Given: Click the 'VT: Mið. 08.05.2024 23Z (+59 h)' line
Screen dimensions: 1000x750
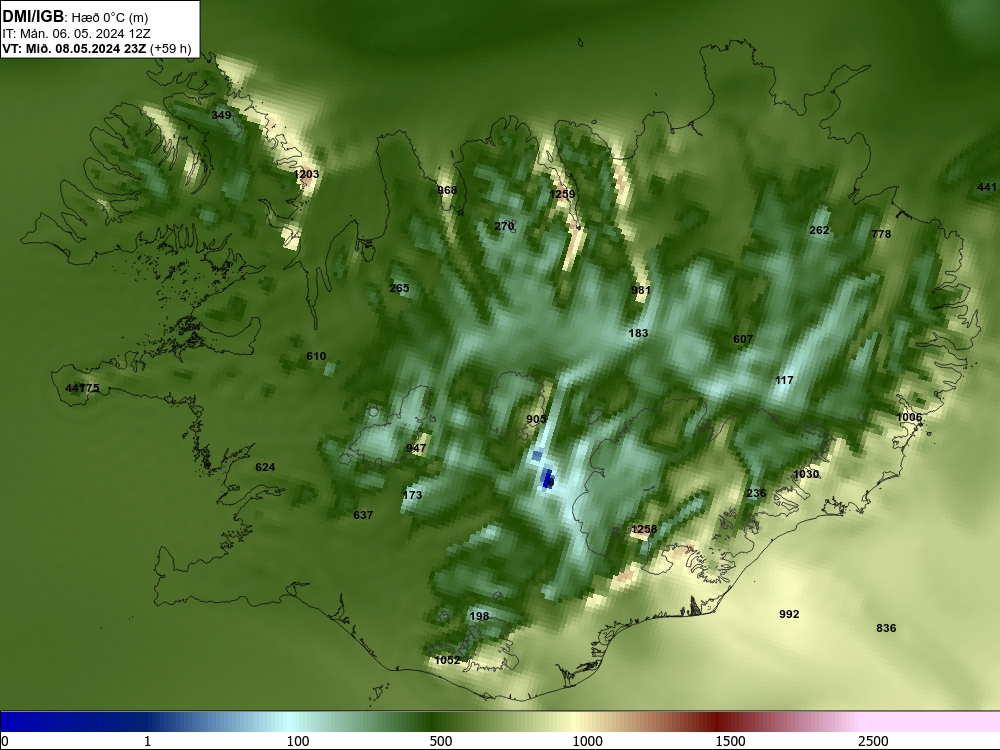Looking at the screenshot, I should click(x=97, y=48).
